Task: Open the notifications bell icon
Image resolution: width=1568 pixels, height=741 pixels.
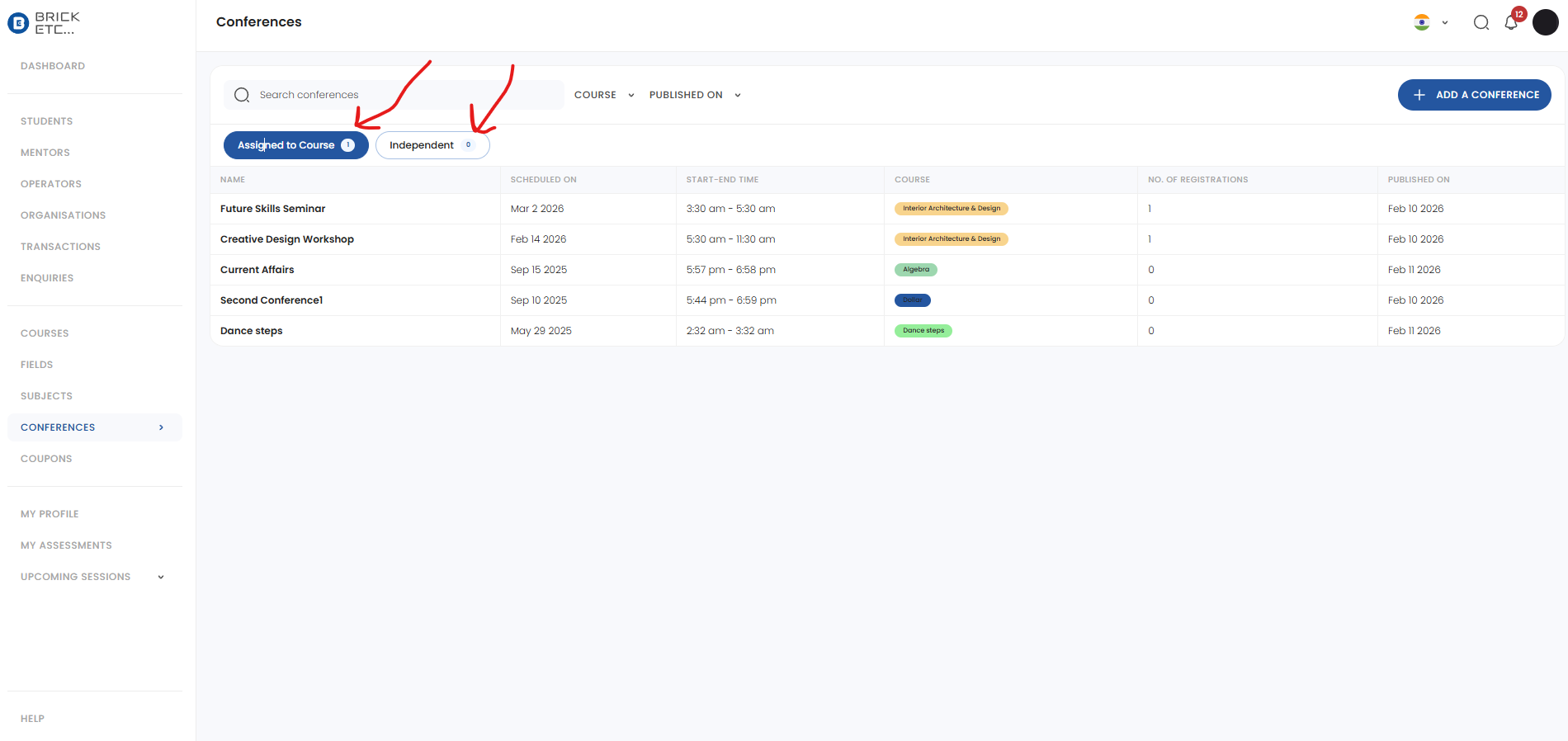Action: pos(1511,23)
